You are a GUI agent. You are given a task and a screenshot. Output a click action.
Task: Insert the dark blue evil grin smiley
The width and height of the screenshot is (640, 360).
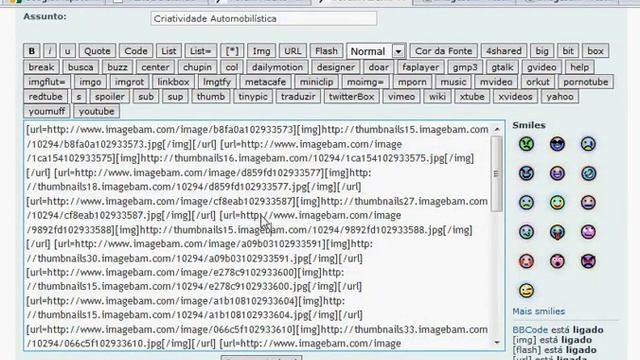(527, 173)
